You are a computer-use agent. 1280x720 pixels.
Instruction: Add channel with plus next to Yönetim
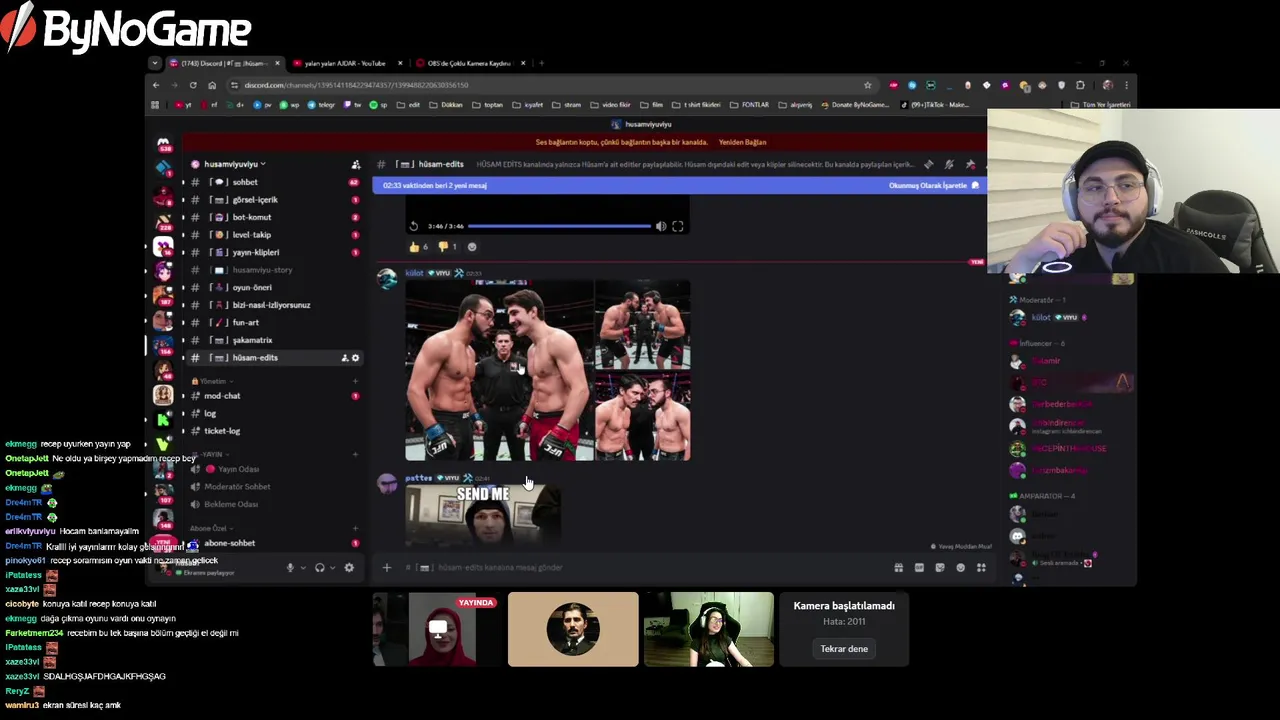click(355, 381)
